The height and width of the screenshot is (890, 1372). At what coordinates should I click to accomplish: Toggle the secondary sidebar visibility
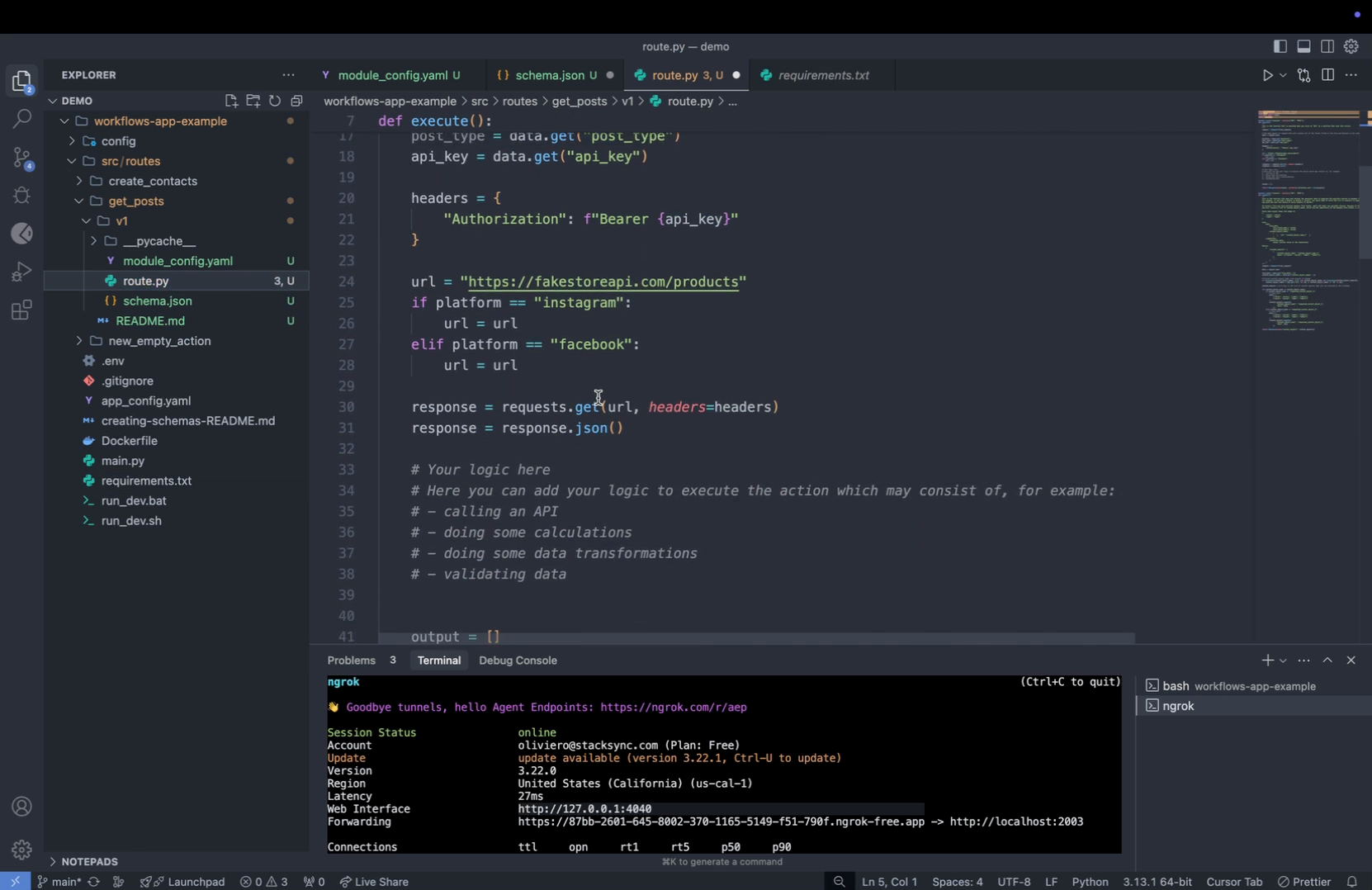[1327, 47]
